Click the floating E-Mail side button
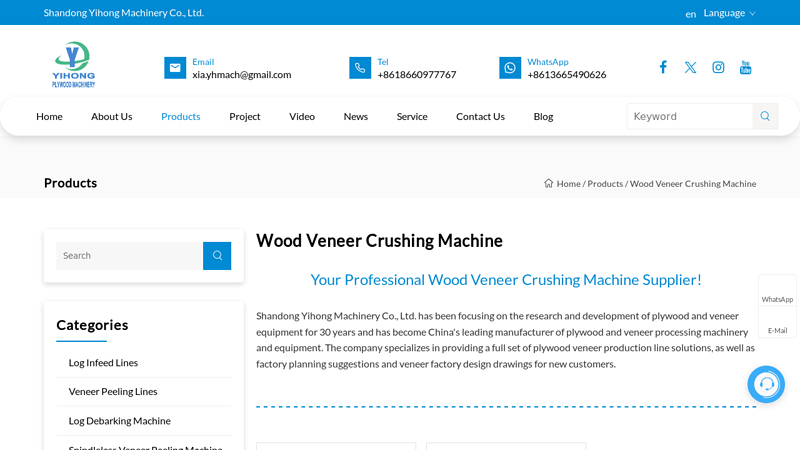This screenshot has width=800, height=450. point(777,324)
